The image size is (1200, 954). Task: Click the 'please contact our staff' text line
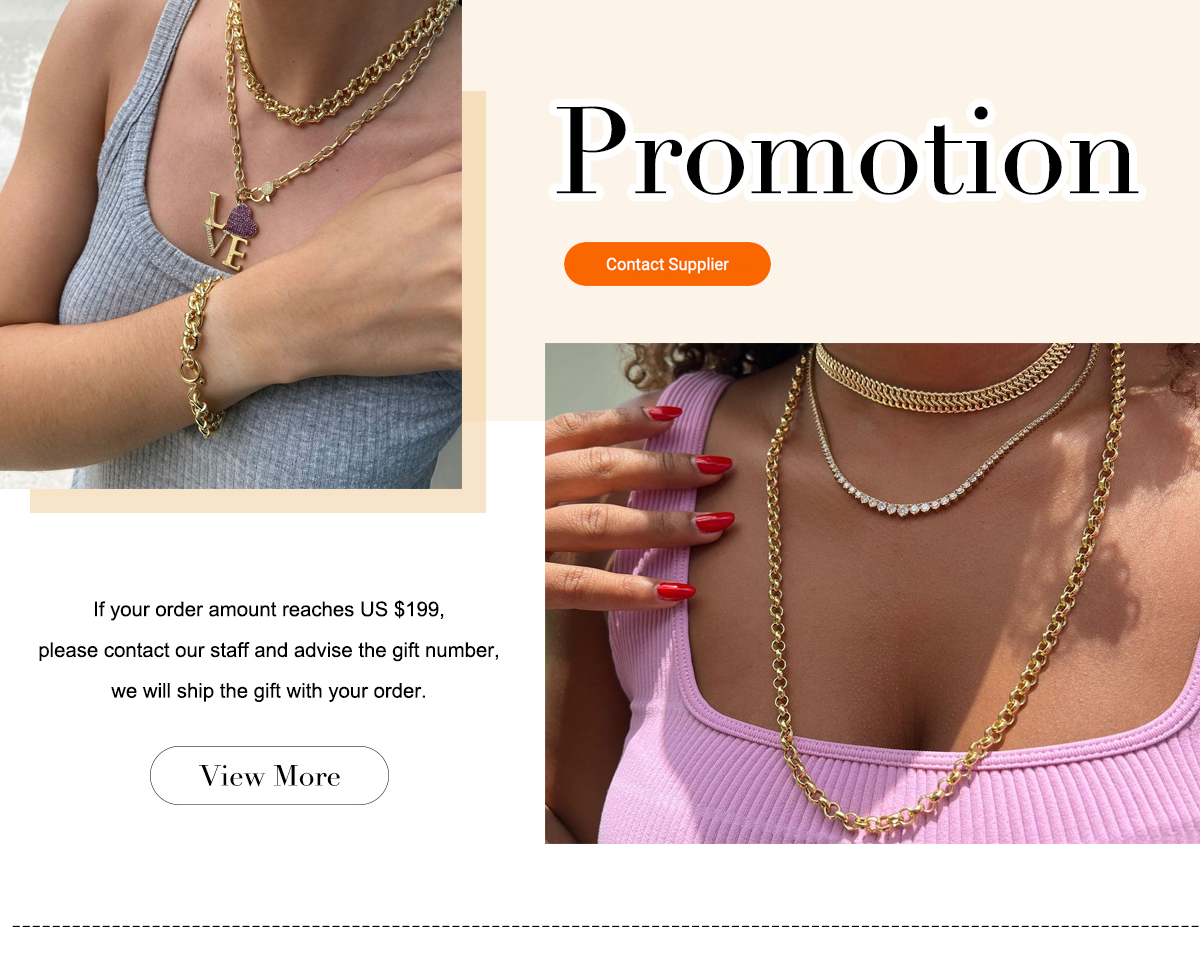pyautogui.click(x=268, y=650)
